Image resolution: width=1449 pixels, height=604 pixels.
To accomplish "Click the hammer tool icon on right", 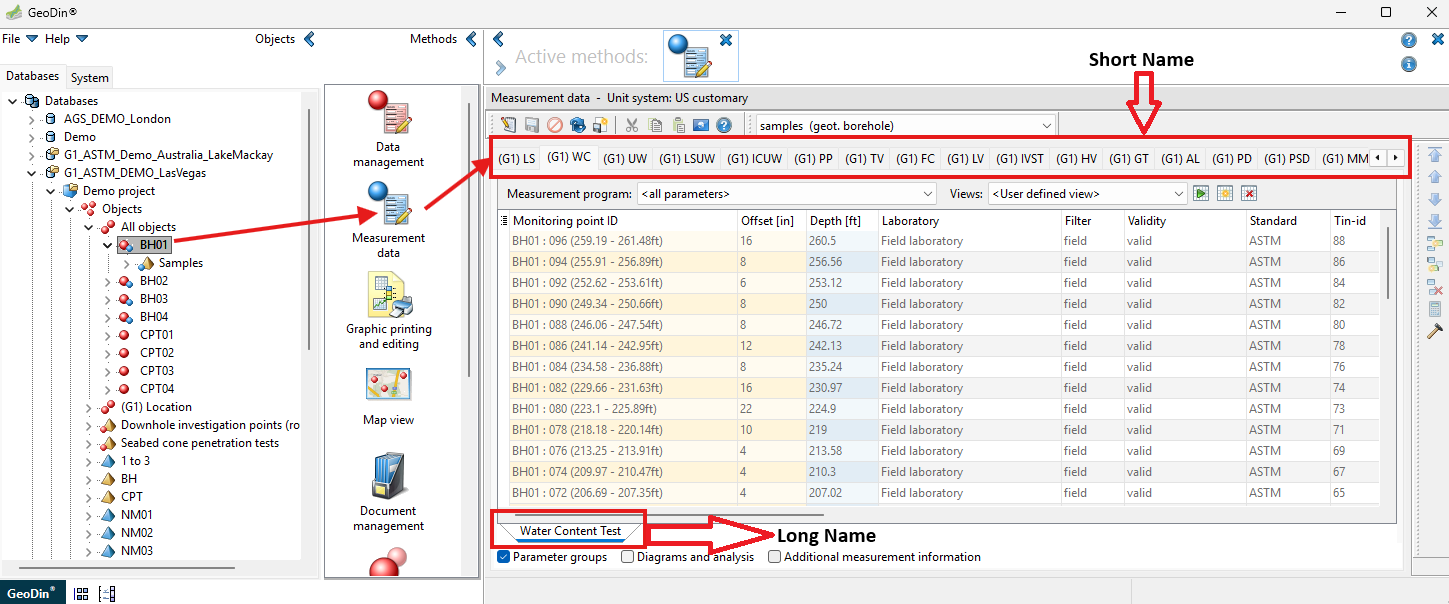I will (1435, 331).
